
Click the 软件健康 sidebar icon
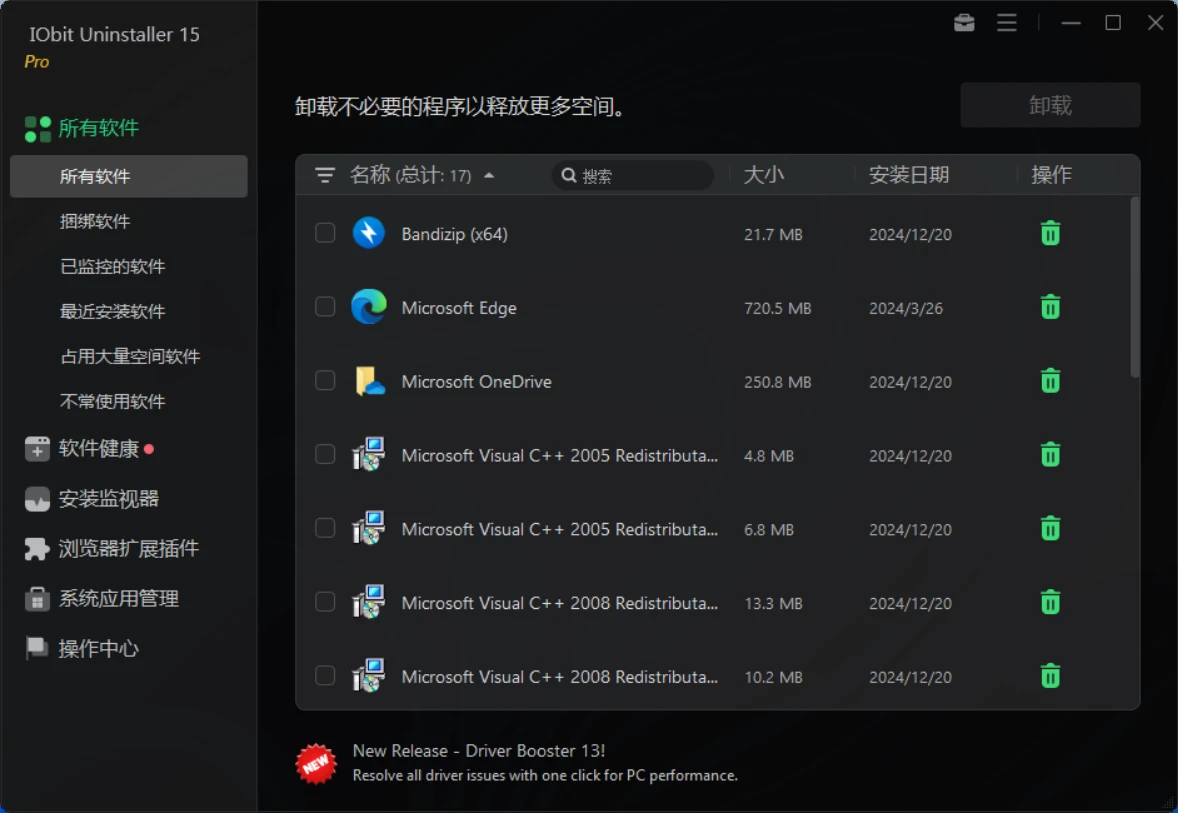[37, 449]
